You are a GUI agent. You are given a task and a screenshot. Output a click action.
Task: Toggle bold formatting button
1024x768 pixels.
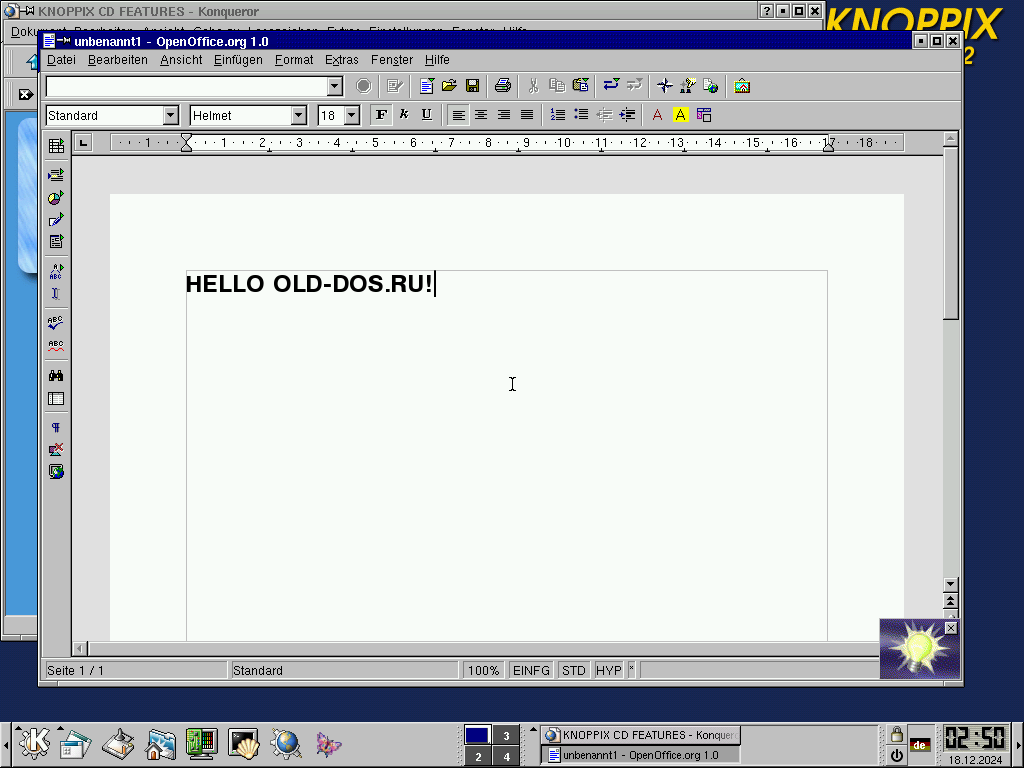tap(381, 115)
